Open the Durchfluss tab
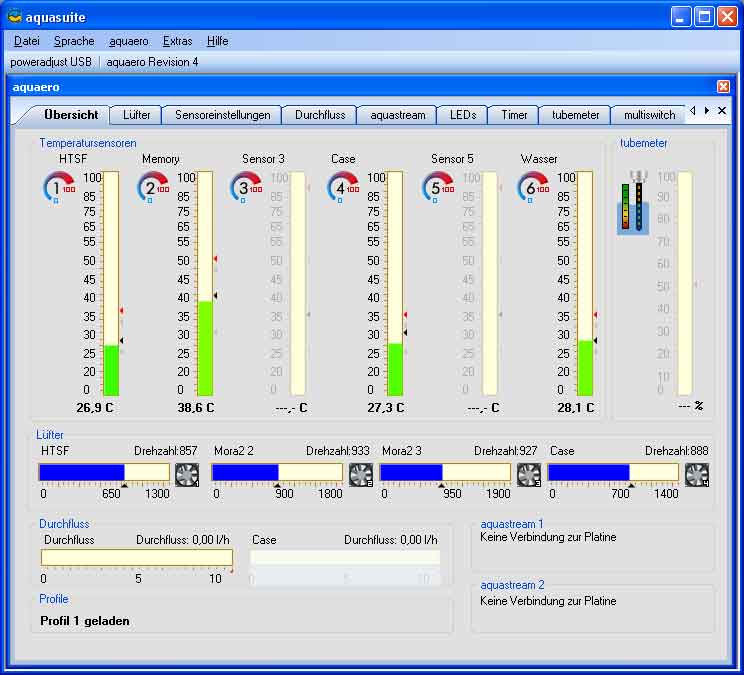Image resolution: width=744 pixels, height=675 pixels. tap(320, 115)
